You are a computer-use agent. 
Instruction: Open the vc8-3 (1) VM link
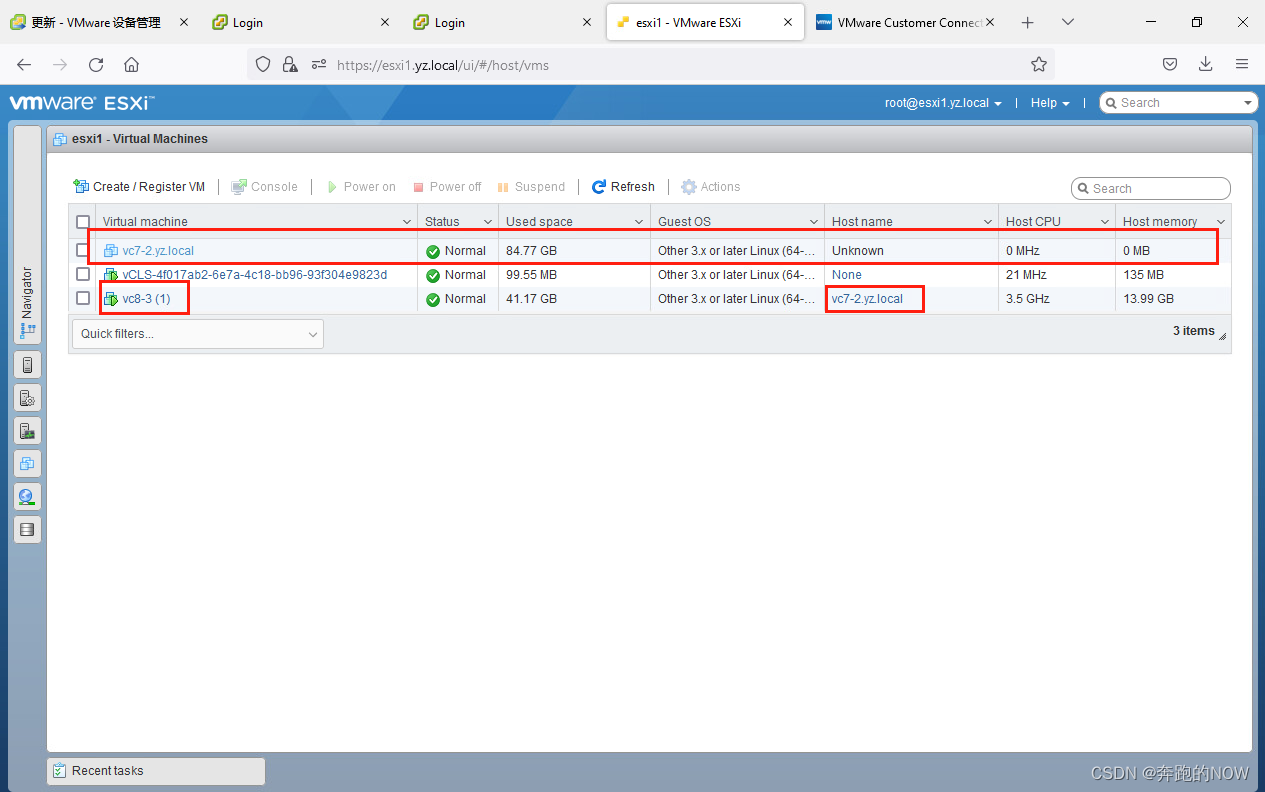click(146, 299)
